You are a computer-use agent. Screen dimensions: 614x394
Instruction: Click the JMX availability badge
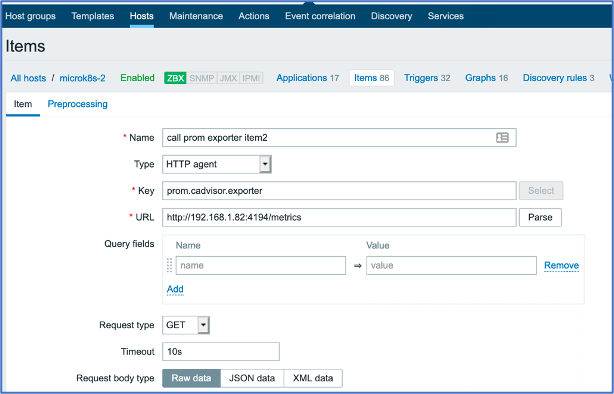pyautogui.click(x=228, y=78)
